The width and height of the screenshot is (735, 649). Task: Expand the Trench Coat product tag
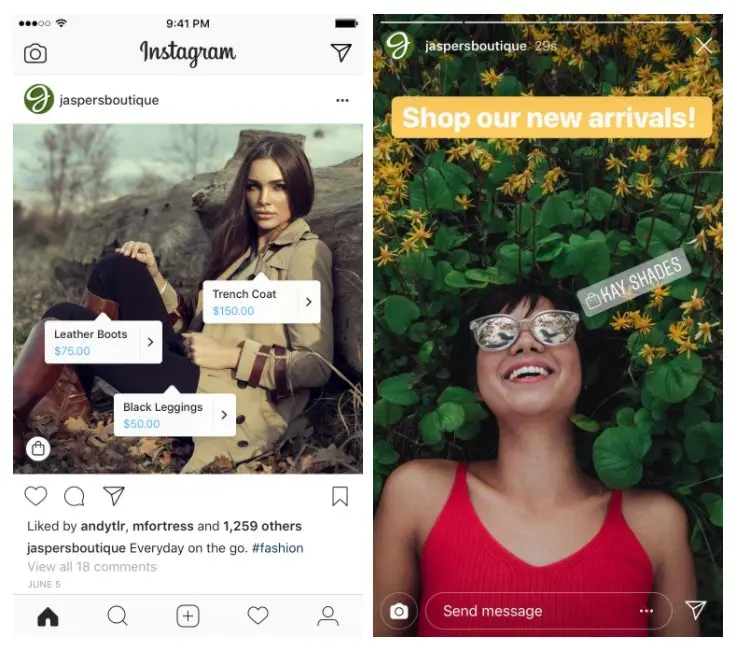click(x=262, y=302)
